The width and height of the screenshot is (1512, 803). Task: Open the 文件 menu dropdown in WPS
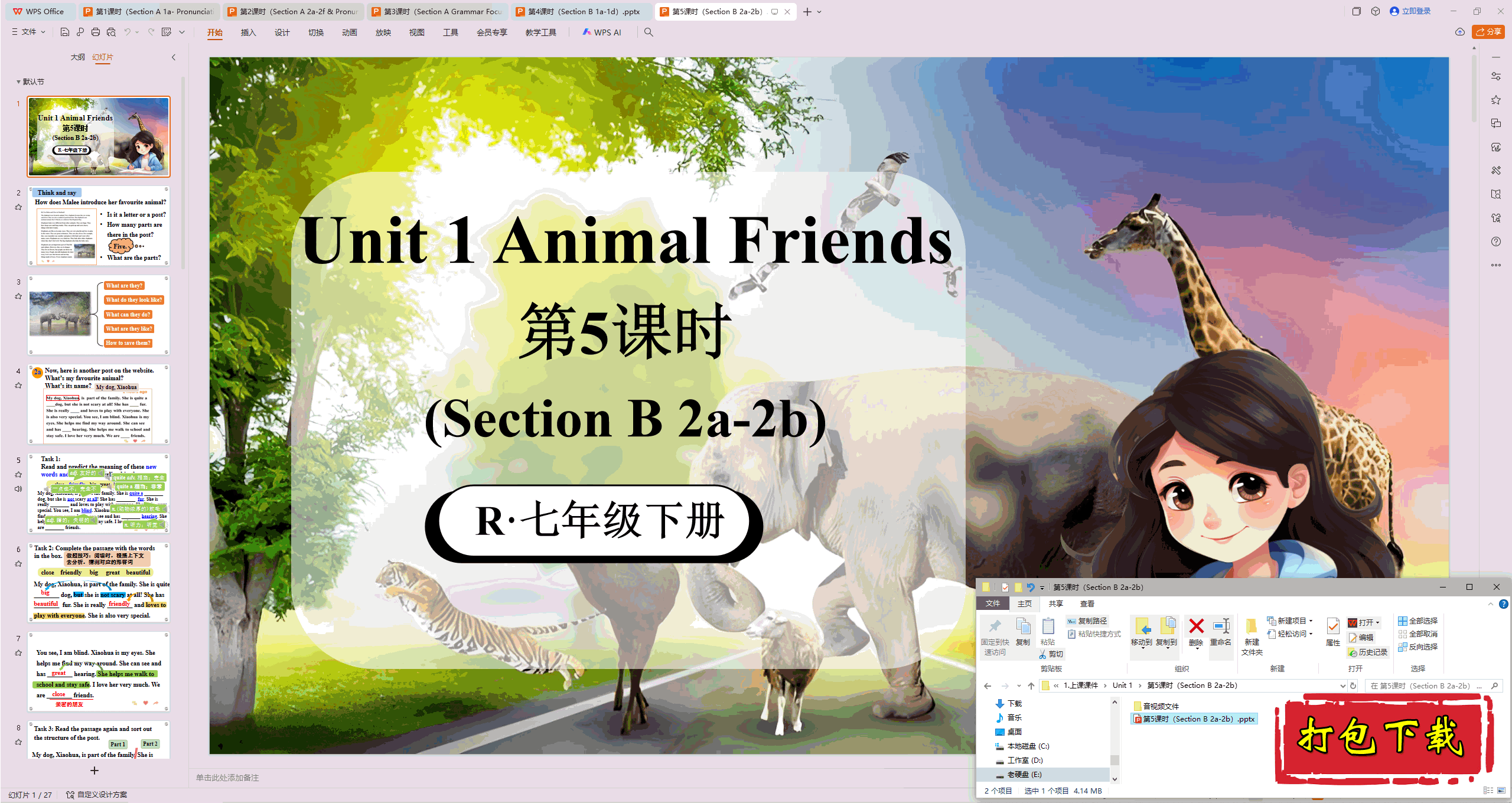coord(29,32)
